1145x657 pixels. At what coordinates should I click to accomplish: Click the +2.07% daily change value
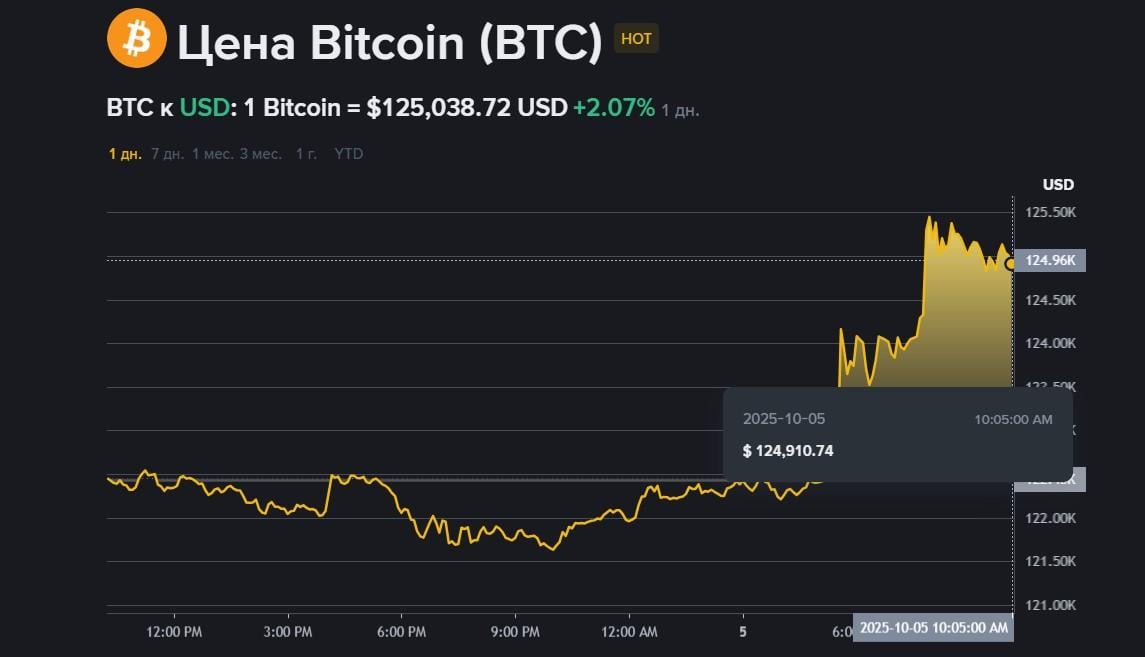click(x=613, y=108)
